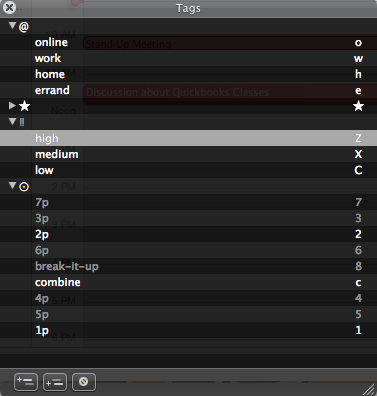Pick the combine tag
Screen dimensions: 377x396
pos(58,282)
